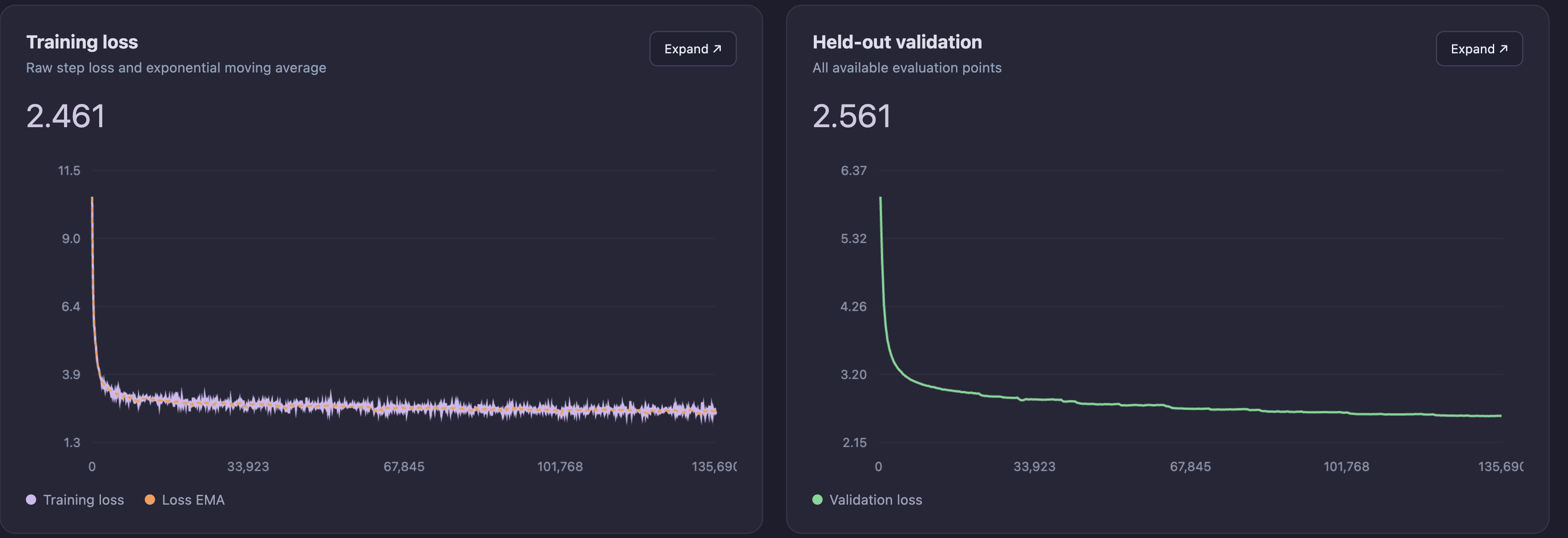Toggle the Validation loss legend item
Image resolution: width=1568 pixels, height=538 pixels.
(x=868, y=500)
